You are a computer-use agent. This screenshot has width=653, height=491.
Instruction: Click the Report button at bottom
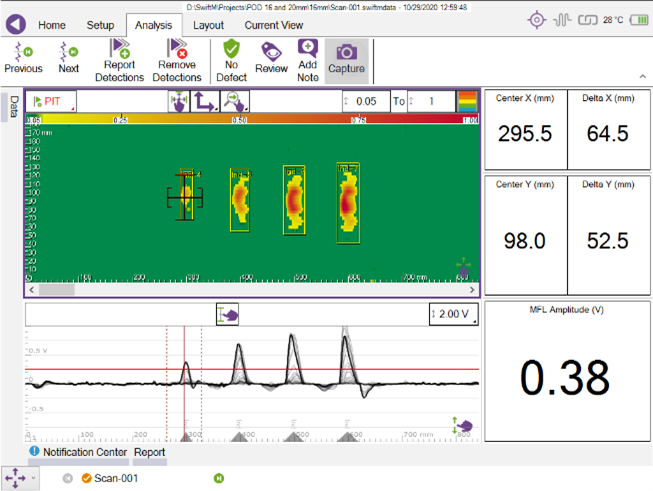pyautogui.click(x=150, y=452)
